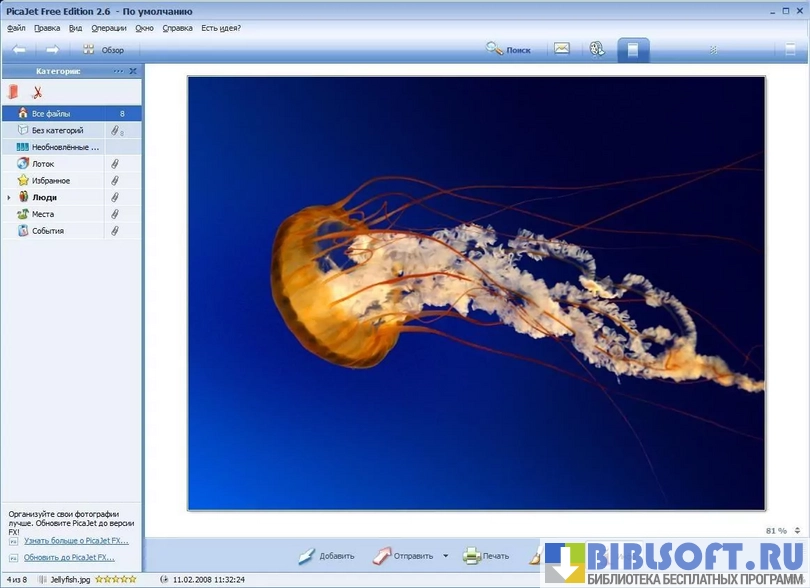Open the Категории panel options menu
The image size is (810, 588).
point(118,71)
